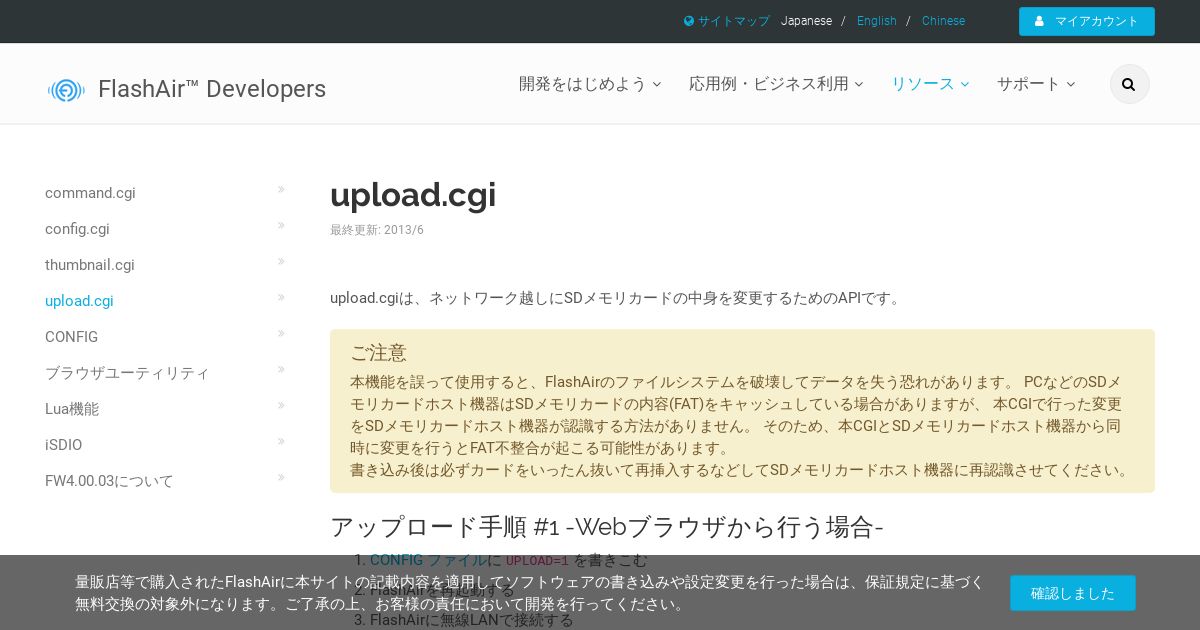Switch language to English
The width and height of the screenshot is (1200, 630).
point(877,21)
